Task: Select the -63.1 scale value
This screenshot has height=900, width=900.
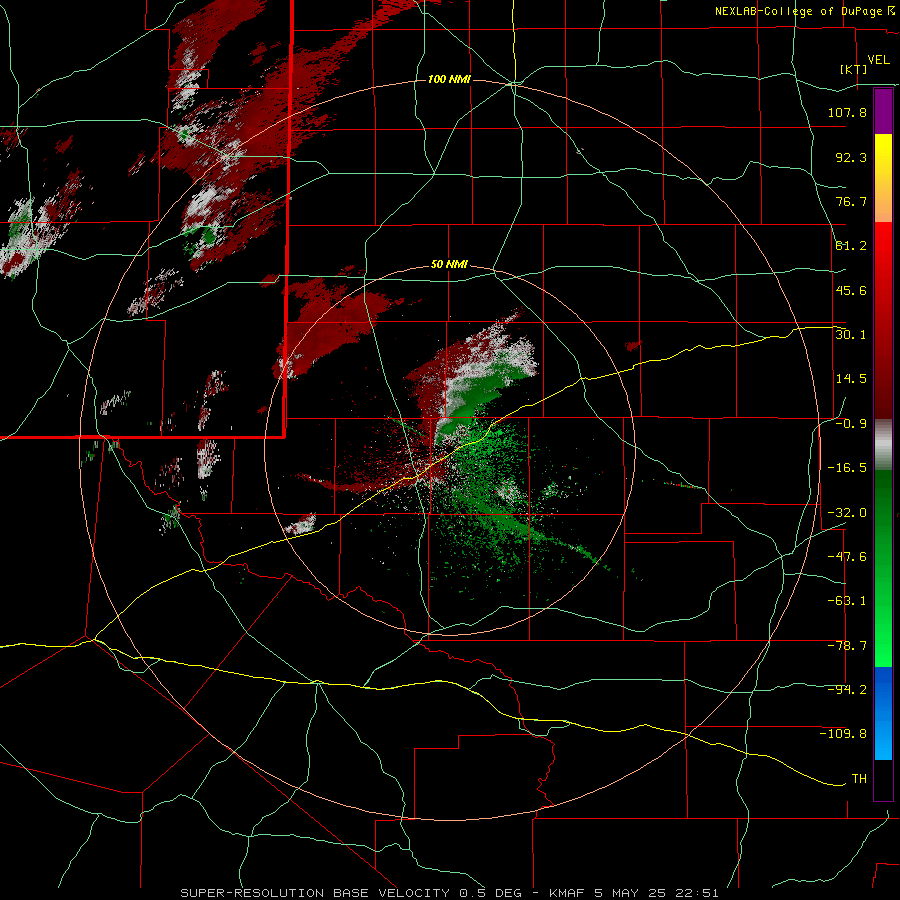Action: point(847,601)
